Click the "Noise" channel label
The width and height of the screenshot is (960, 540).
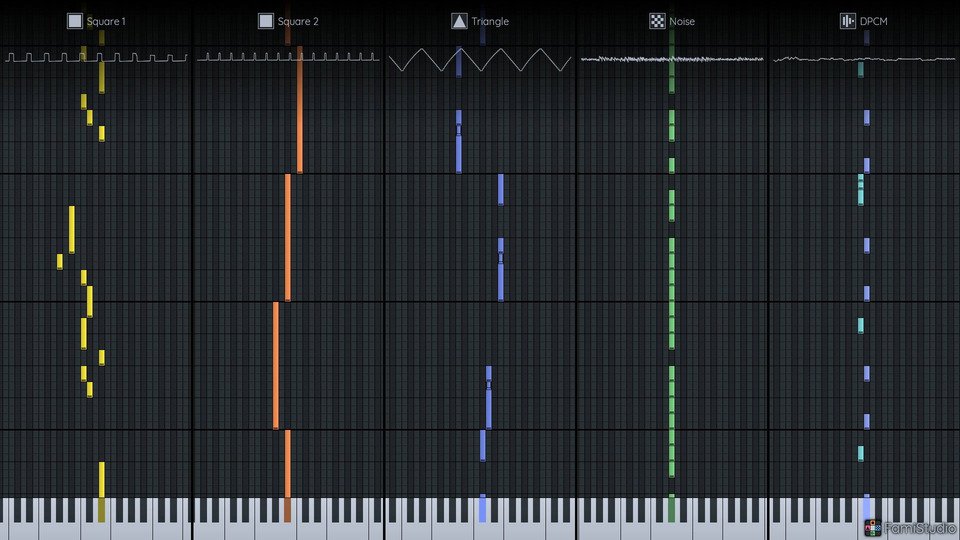[682, 21]
